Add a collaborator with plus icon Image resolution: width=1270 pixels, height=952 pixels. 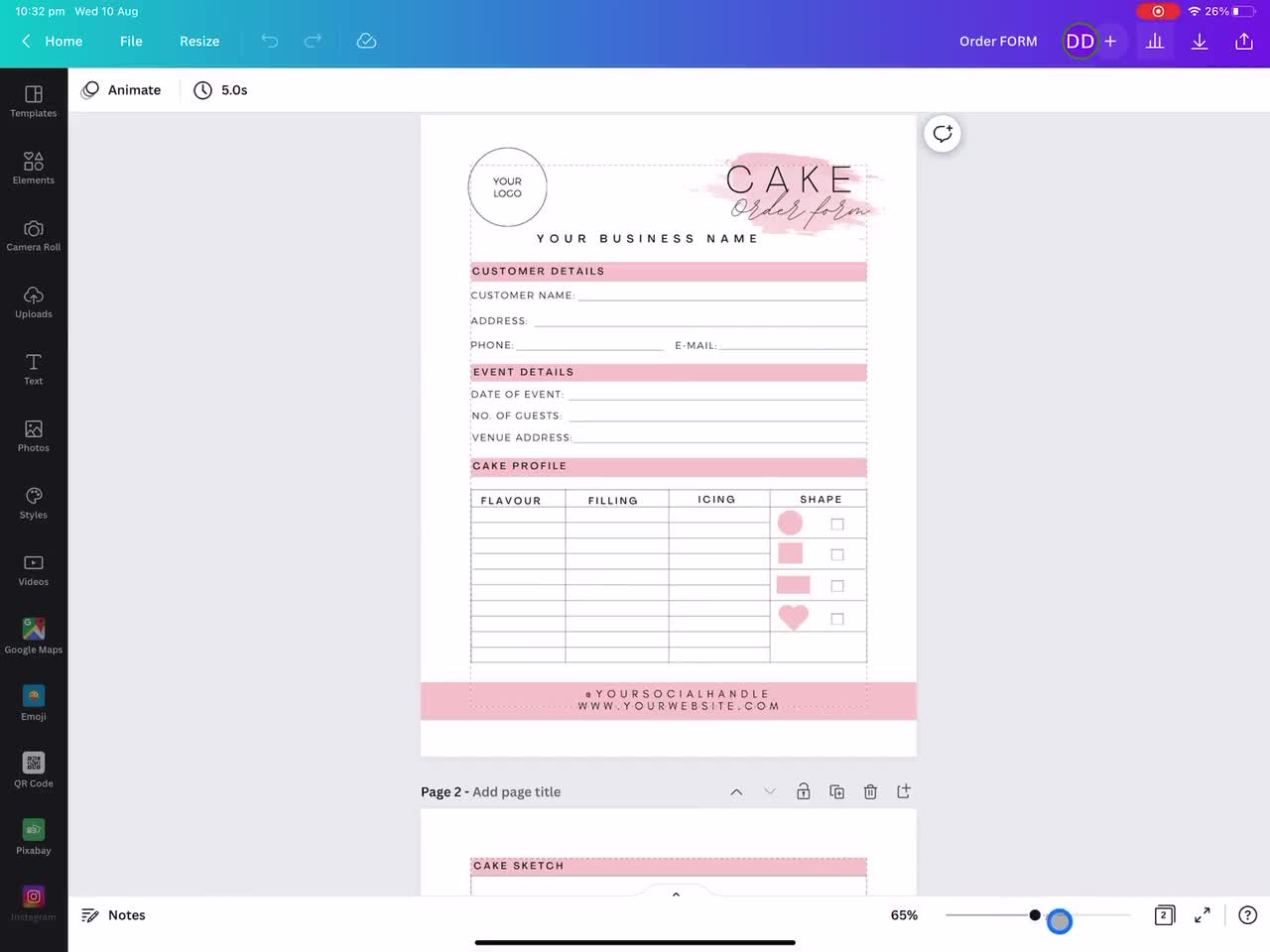(x=1110, y=41)
